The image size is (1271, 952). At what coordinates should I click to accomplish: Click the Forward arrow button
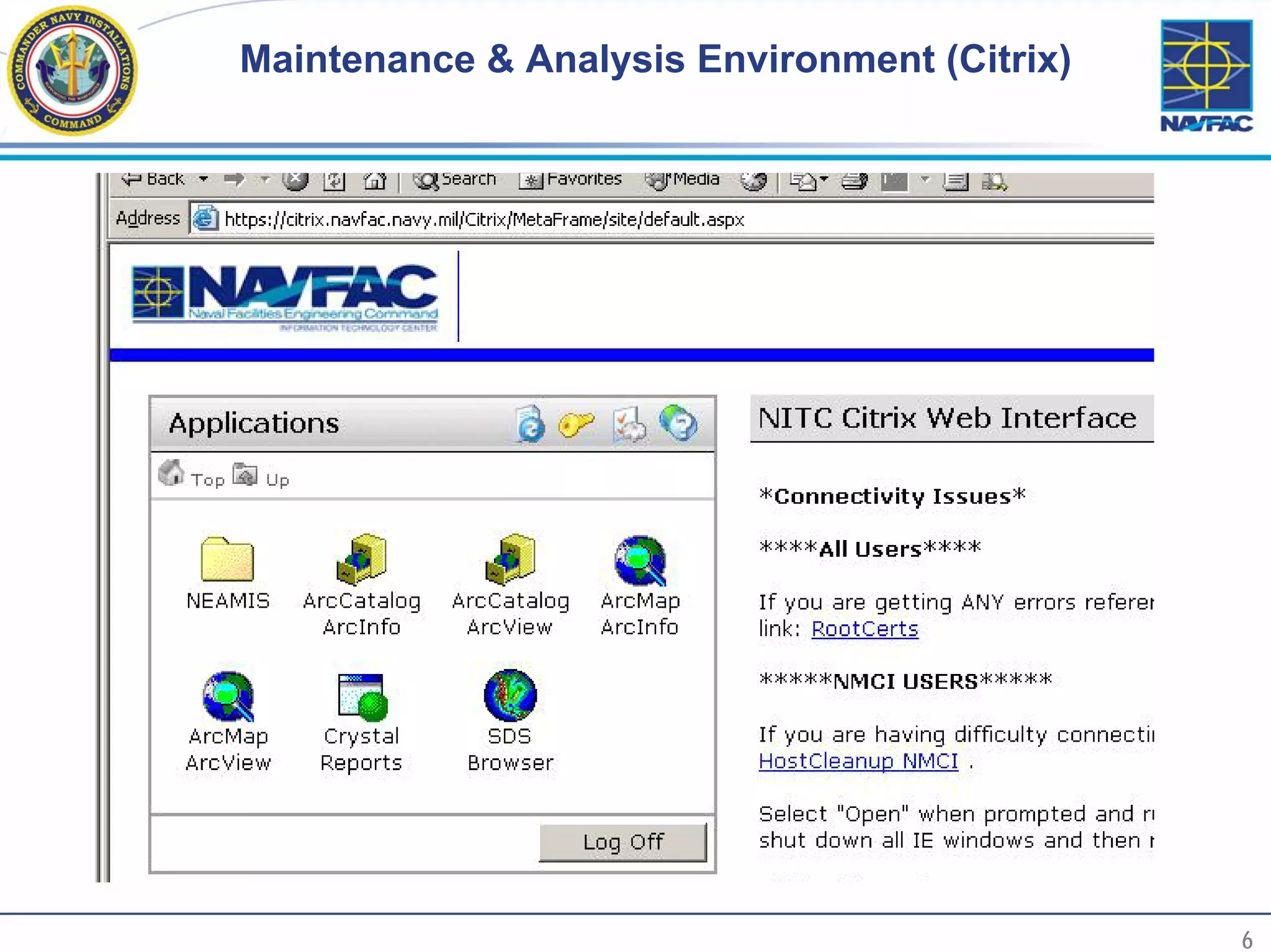click(235, 180)
